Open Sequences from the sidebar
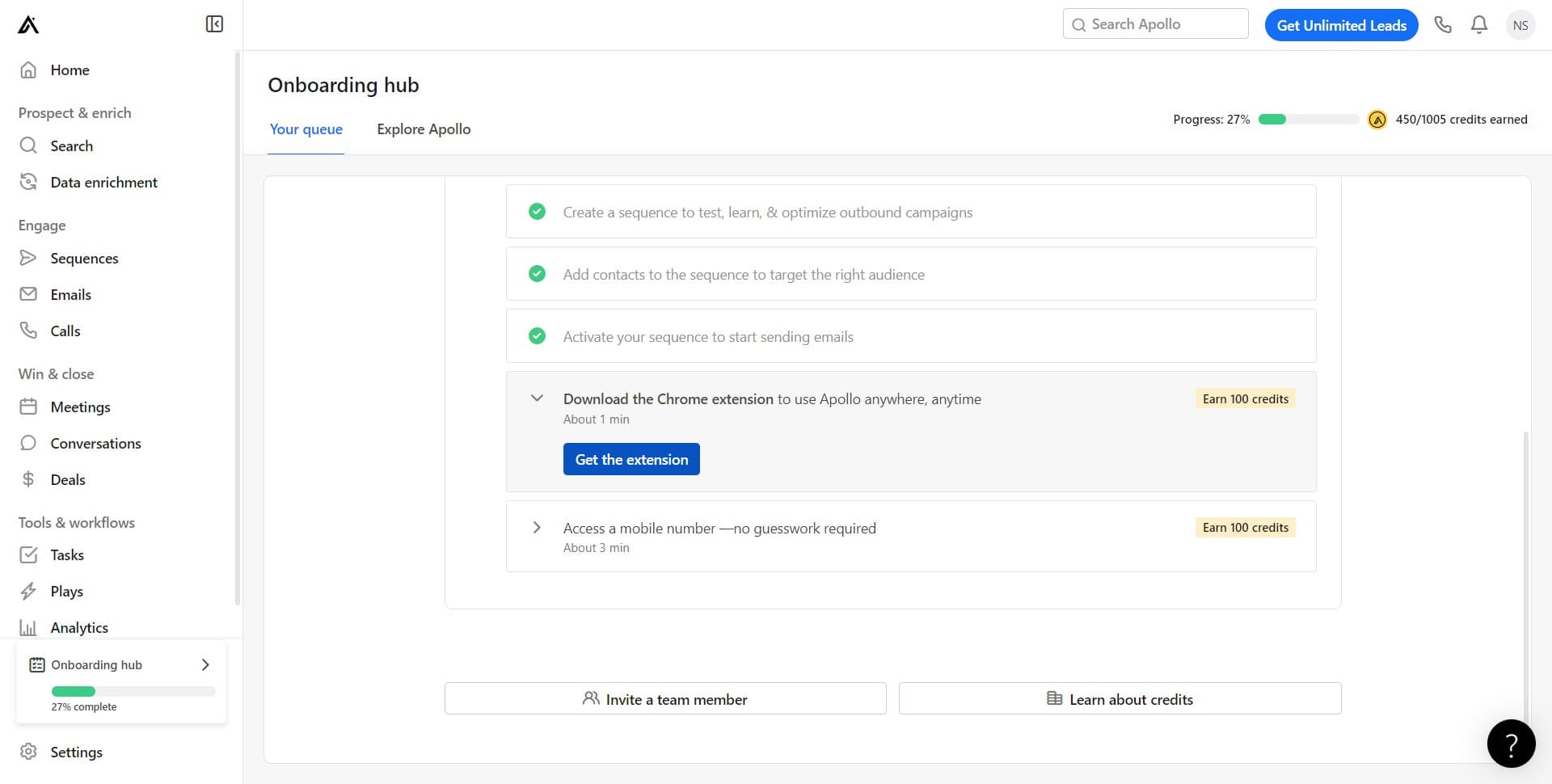This screenshot has width=1552, height=784. coord(84,258)
